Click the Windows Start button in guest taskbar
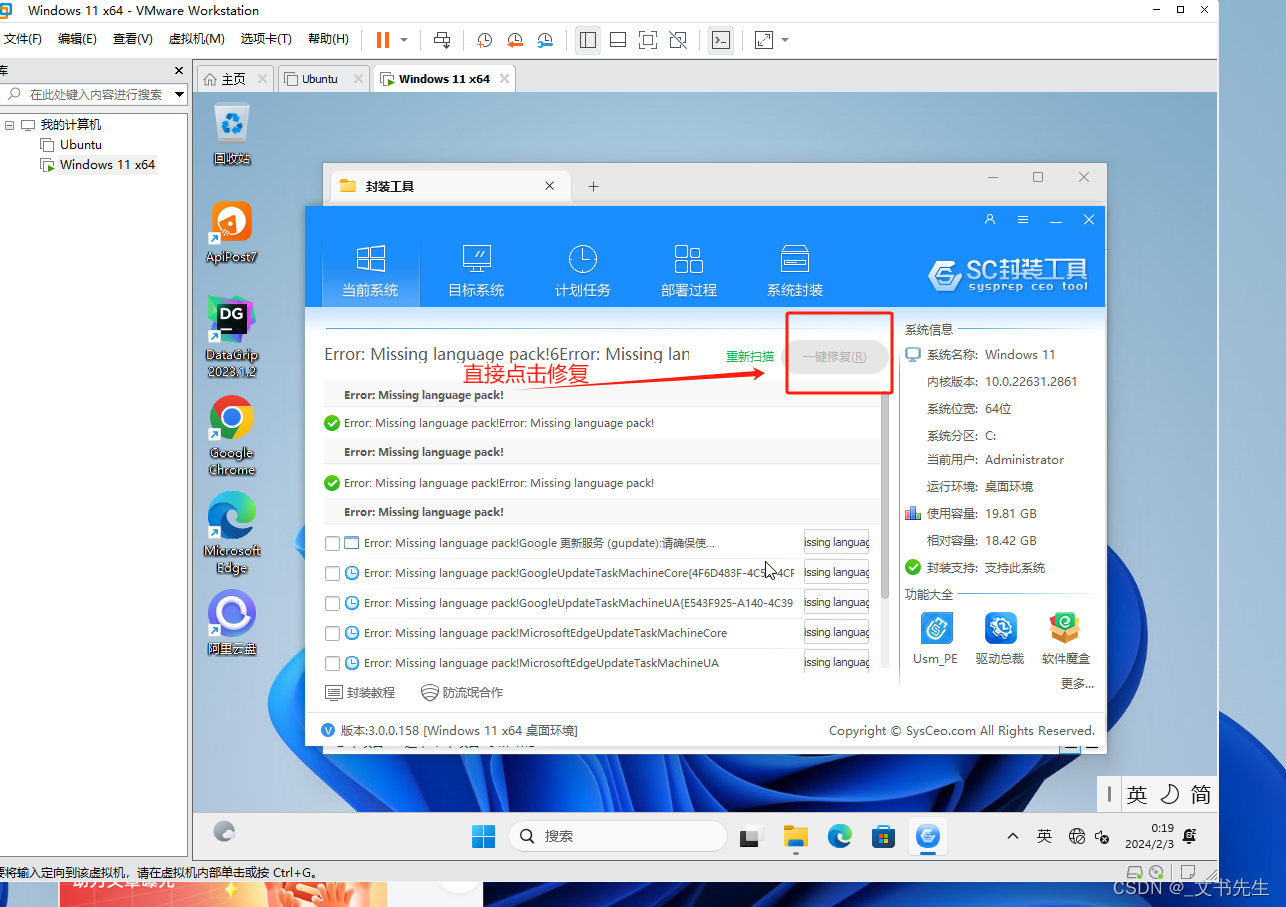This screenshot has width=1286, height=907. (x=484, y=836)
